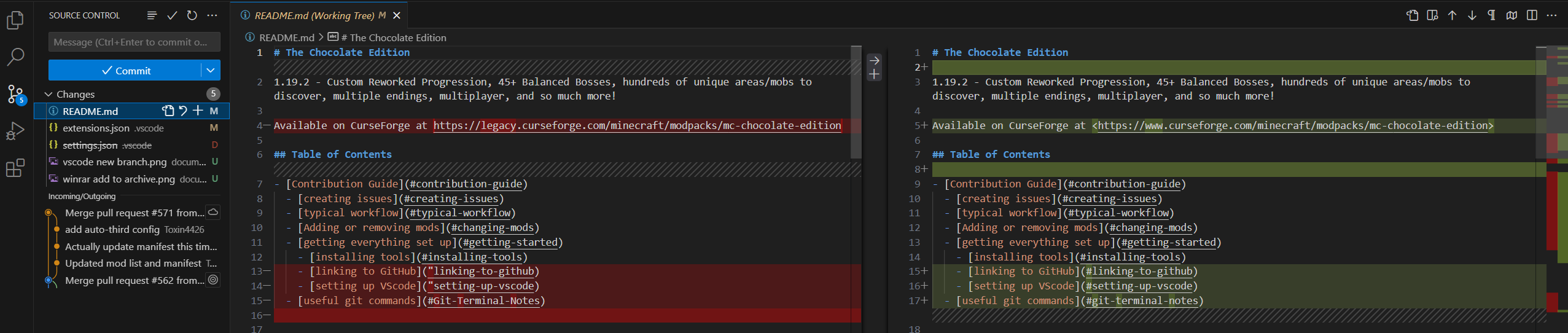1568x333 pixels.
Task: Open editor more actions ellipsis menu
Action: (x=1551, y=15)
